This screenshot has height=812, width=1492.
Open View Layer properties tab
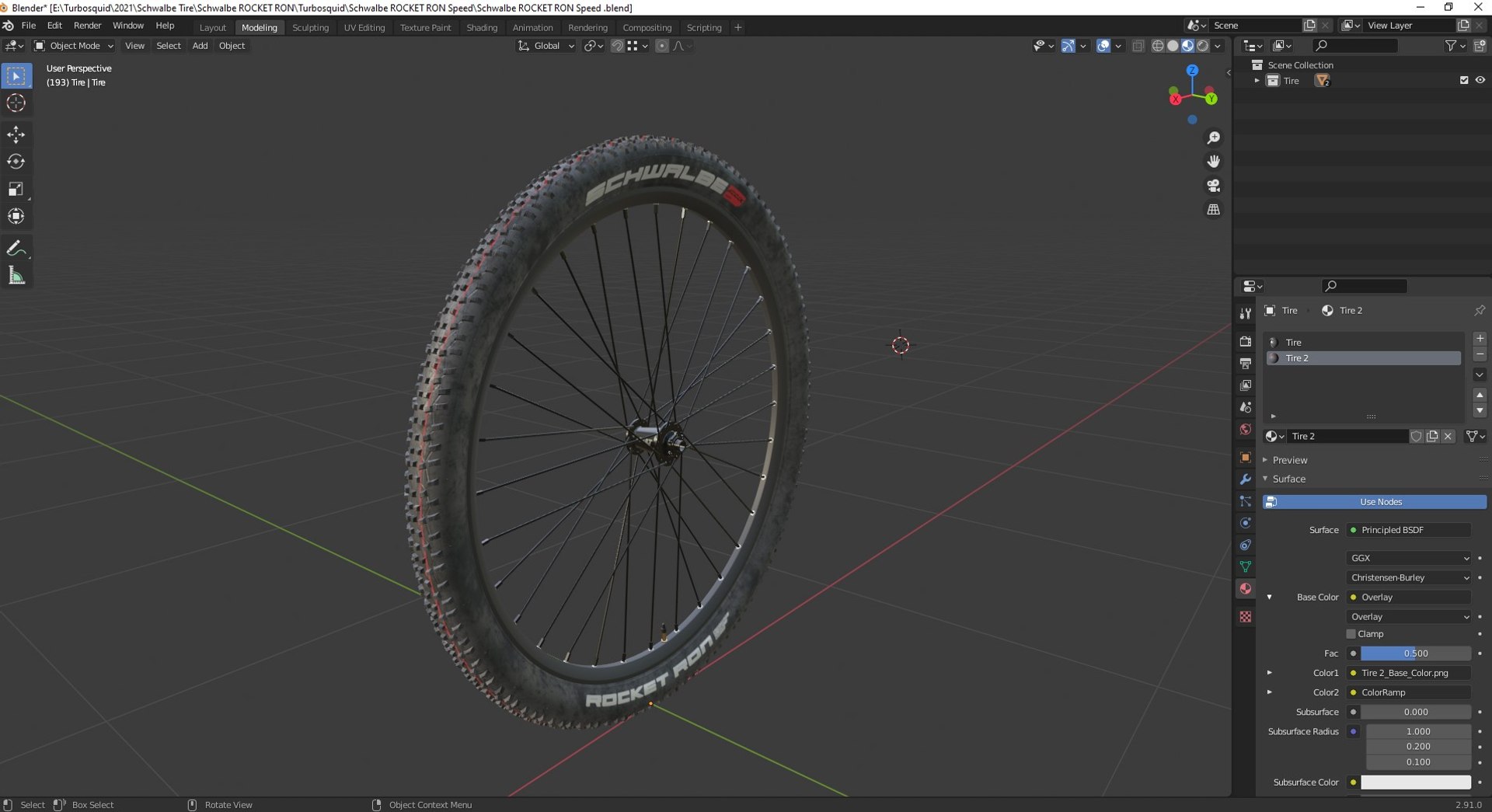(x=1246, y=385)
